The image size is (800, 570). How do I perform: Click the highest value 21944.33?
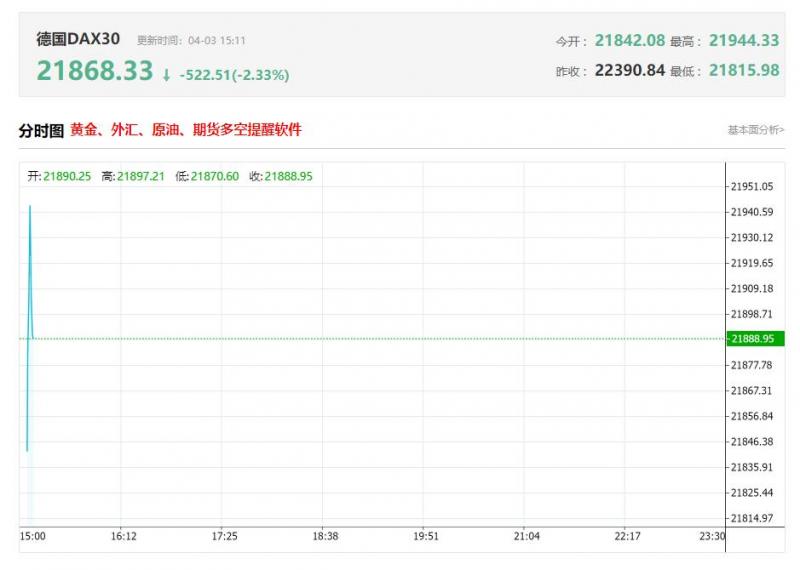[x=744, y=40]
